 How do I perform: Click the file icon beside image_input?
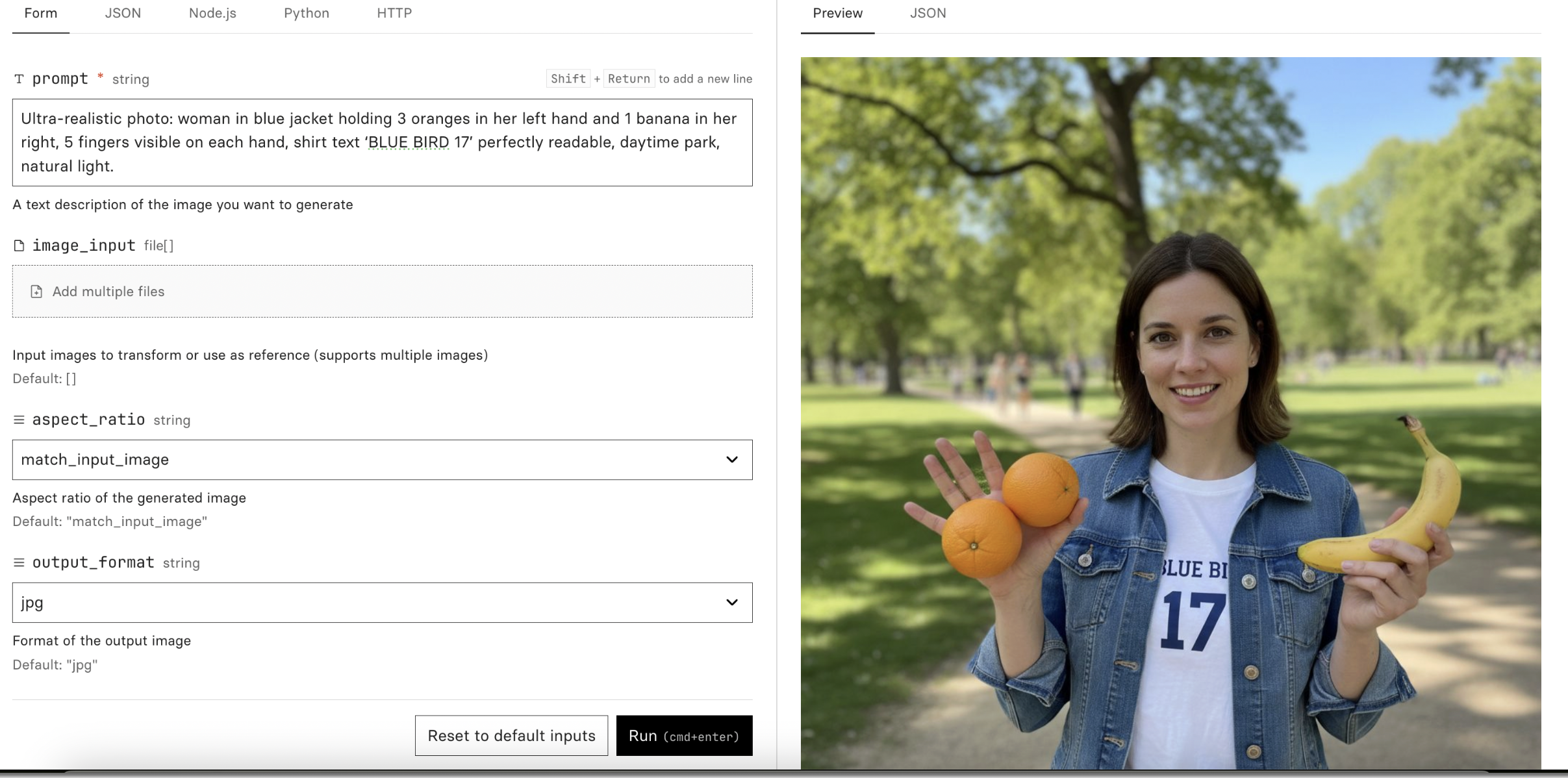pos(19,245)
